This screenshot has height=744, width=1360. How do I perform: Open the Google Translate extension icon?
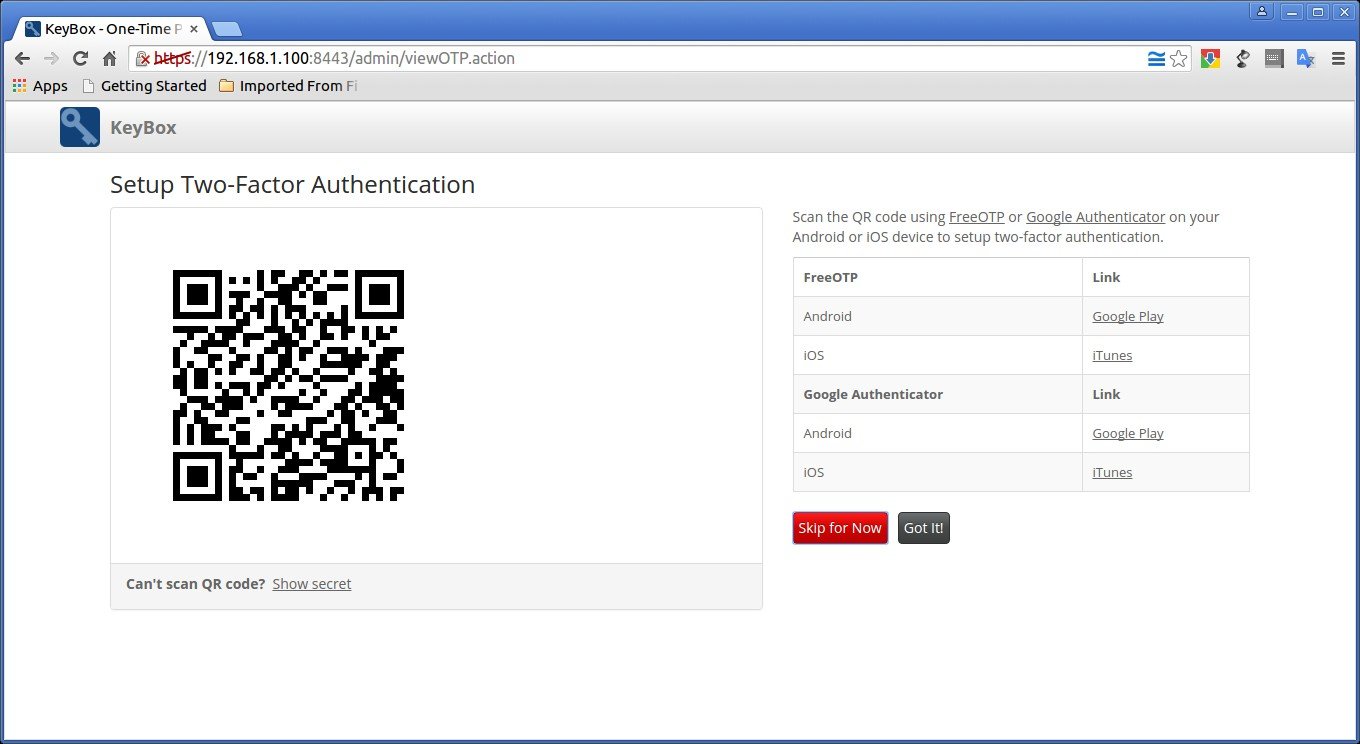(1305, 59)
